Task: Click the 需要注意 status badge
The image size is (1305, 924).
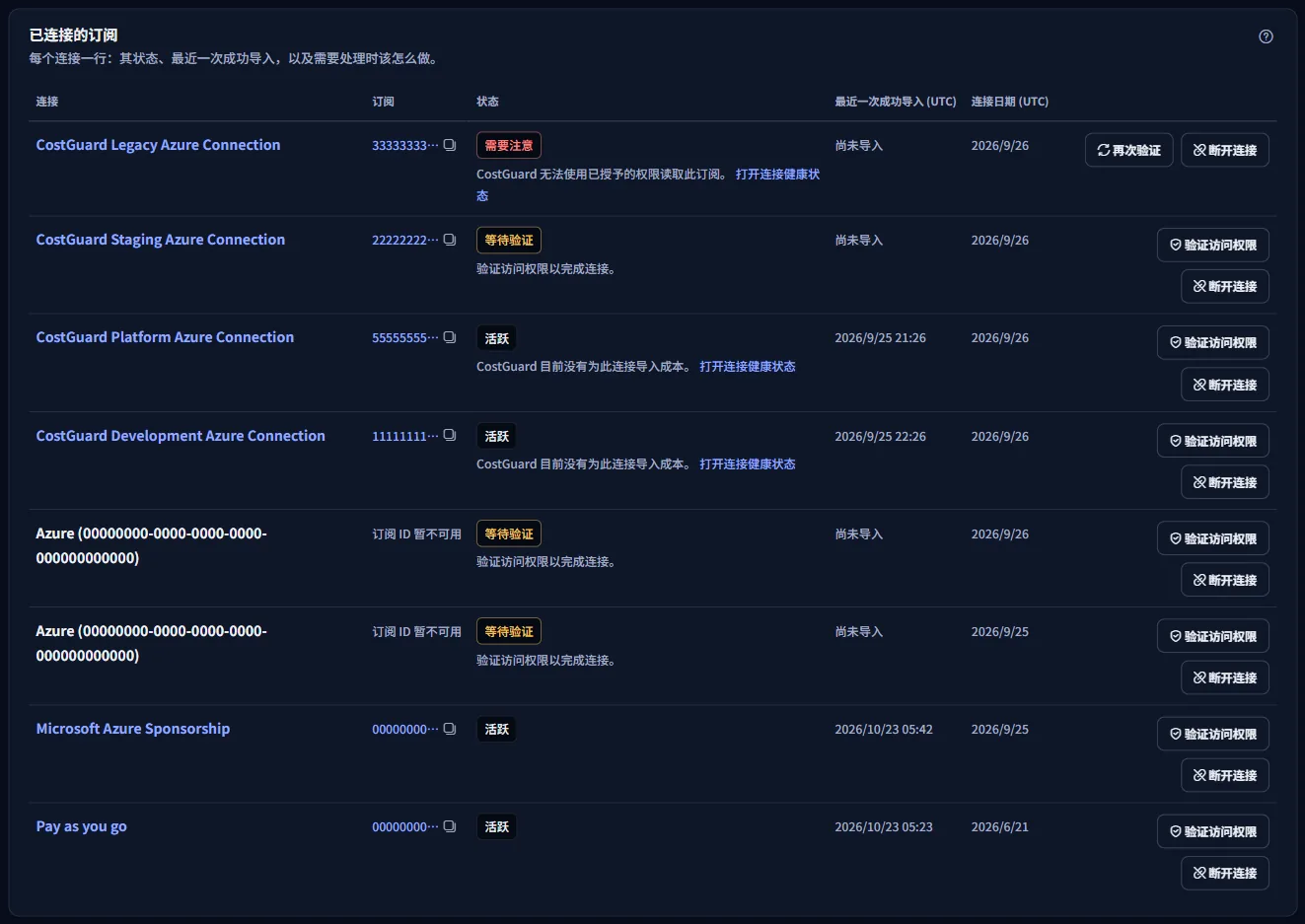Action: pos(509,145)
